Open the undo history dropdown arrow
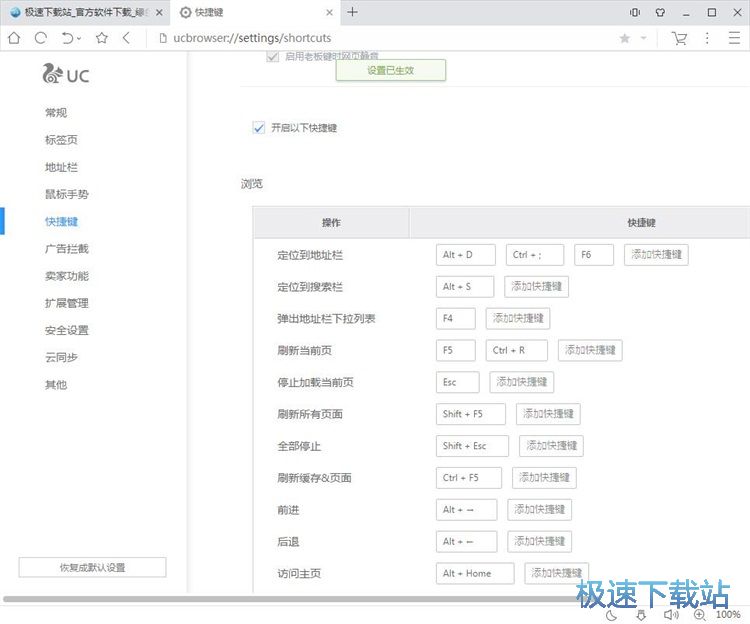Image resolution: width=750 pixels, height=624 pixels. click(79, 38)
